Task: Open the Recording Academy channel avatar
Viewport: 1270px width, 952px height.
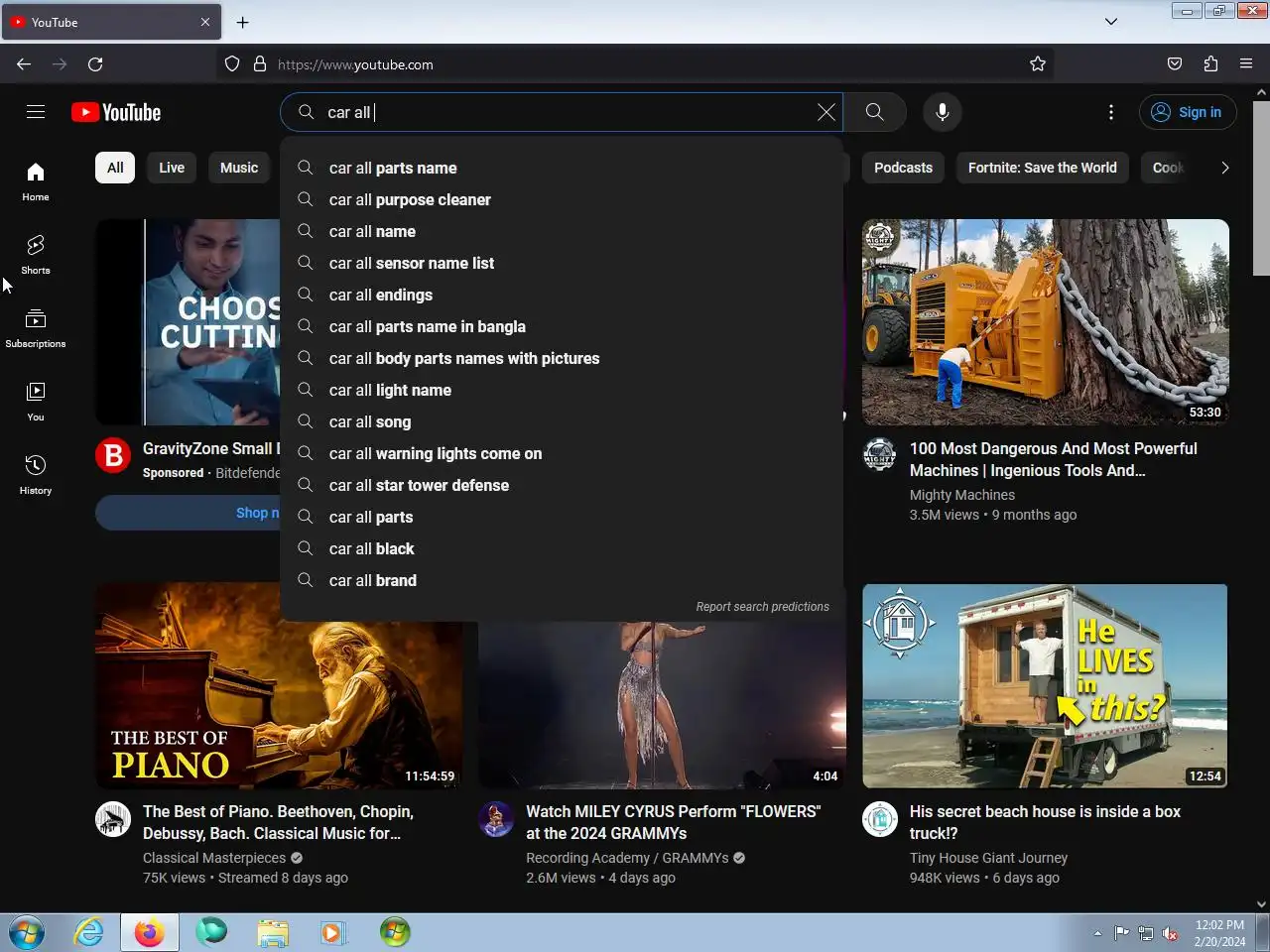Action: point(496,819)
